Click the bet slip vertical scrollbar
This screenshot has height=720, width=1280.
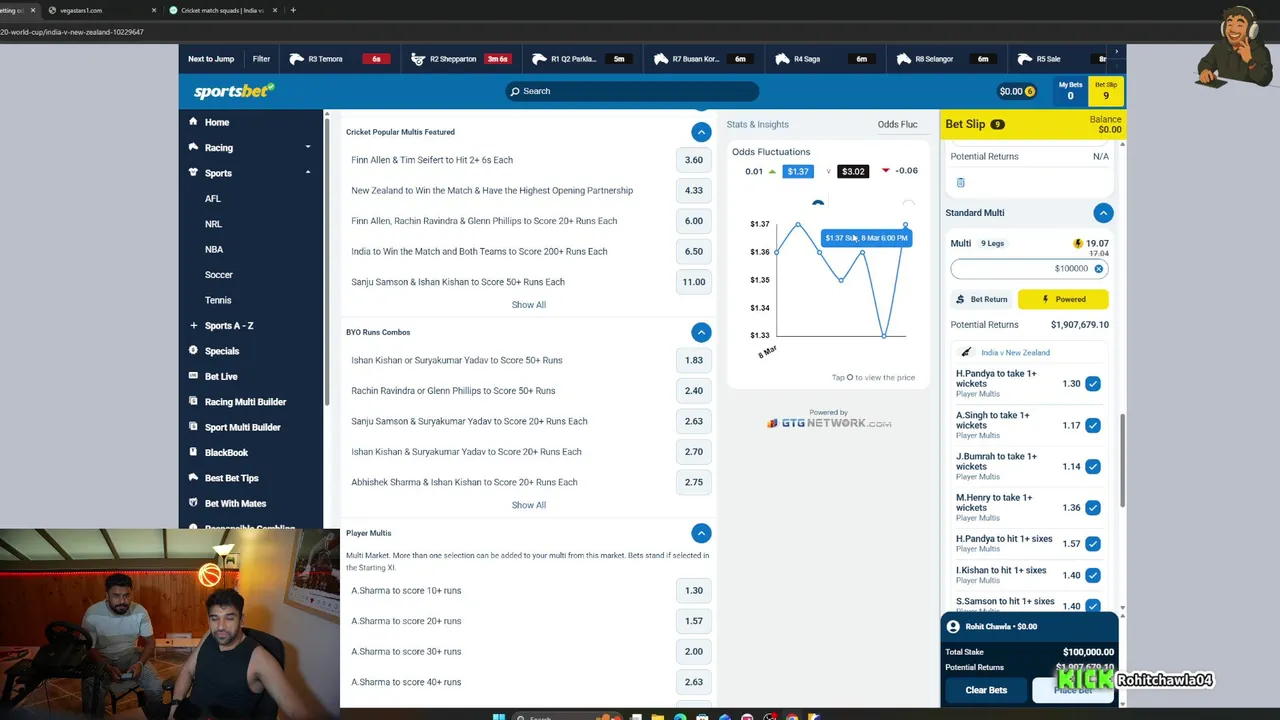coord(1122,460)
